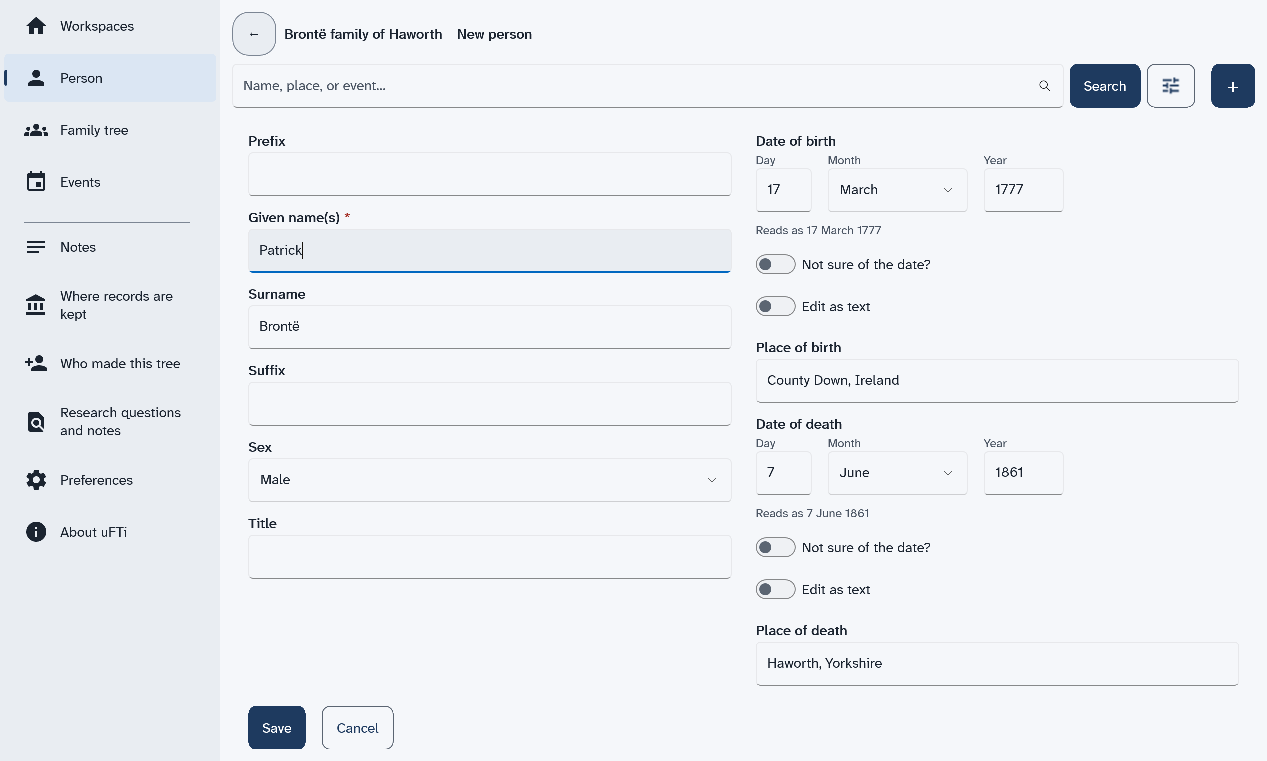Click the records repository building icon
This screenshot has height=761, width=1267.
tap(36, 305)
